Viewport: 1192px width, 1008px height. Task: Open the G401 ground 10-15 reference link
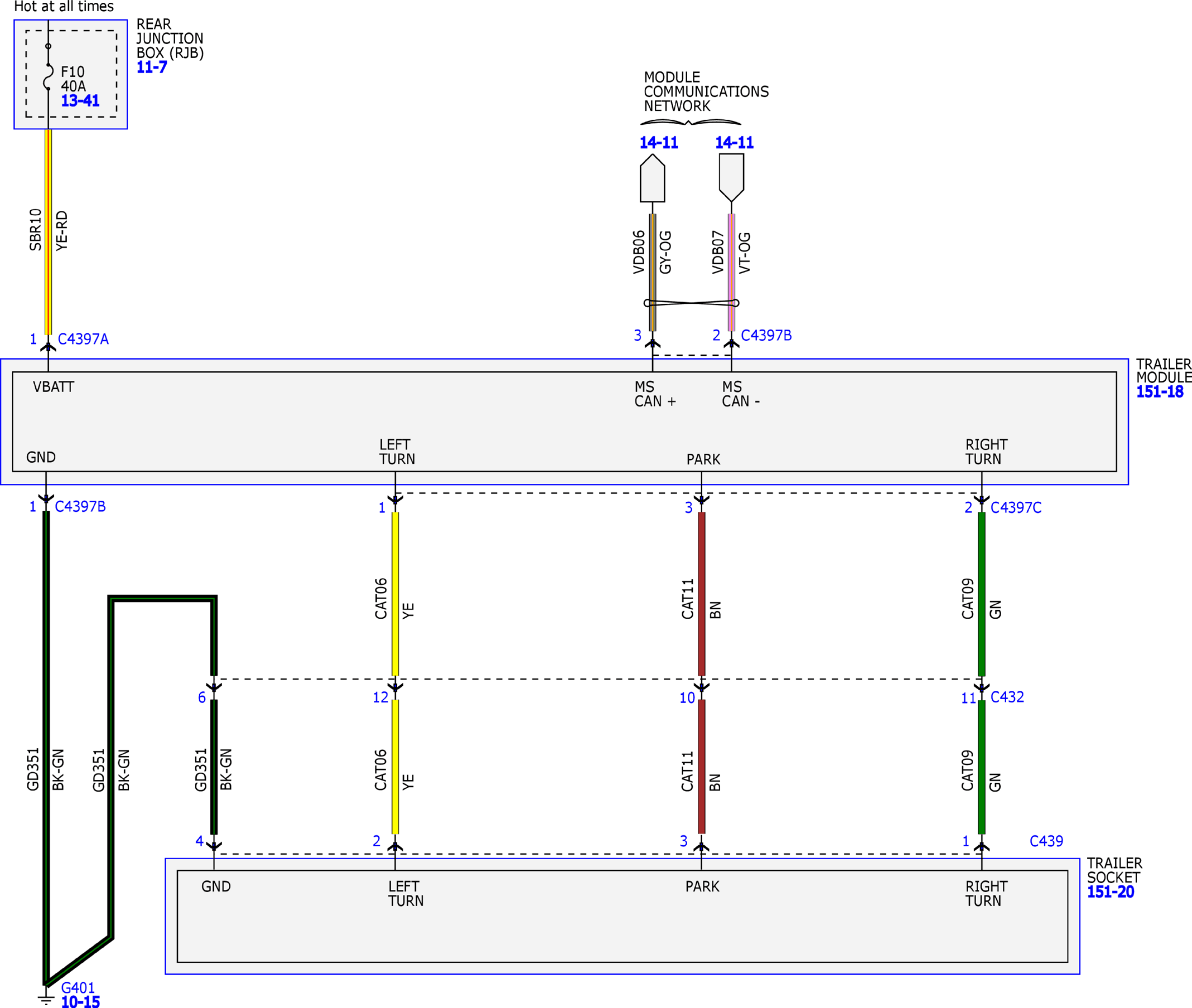[x=80, y=1001]
